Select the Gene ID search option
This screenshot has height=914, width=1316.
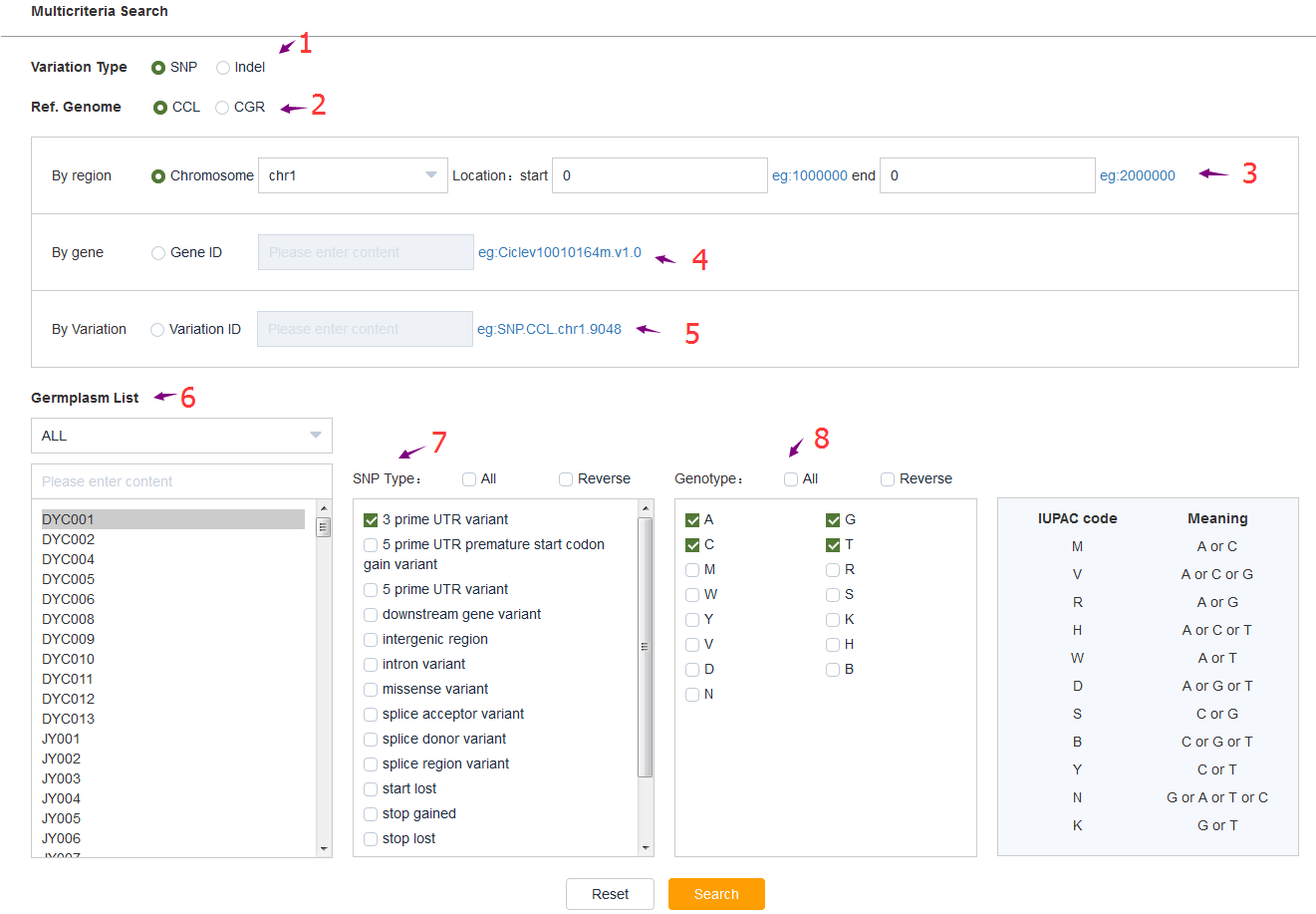click(x=158, y=253)
